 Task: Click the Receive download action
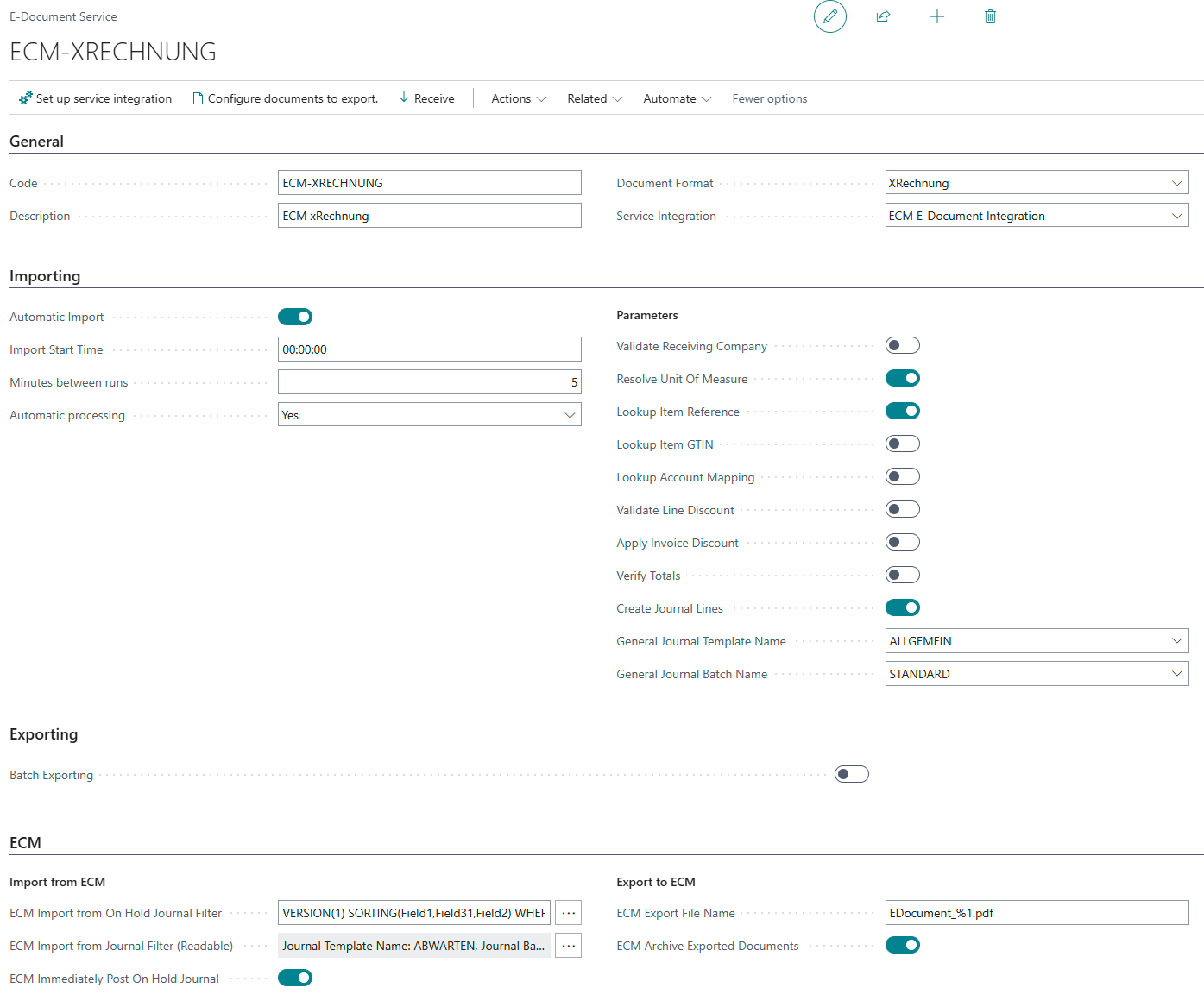click(x=426, y=98)
